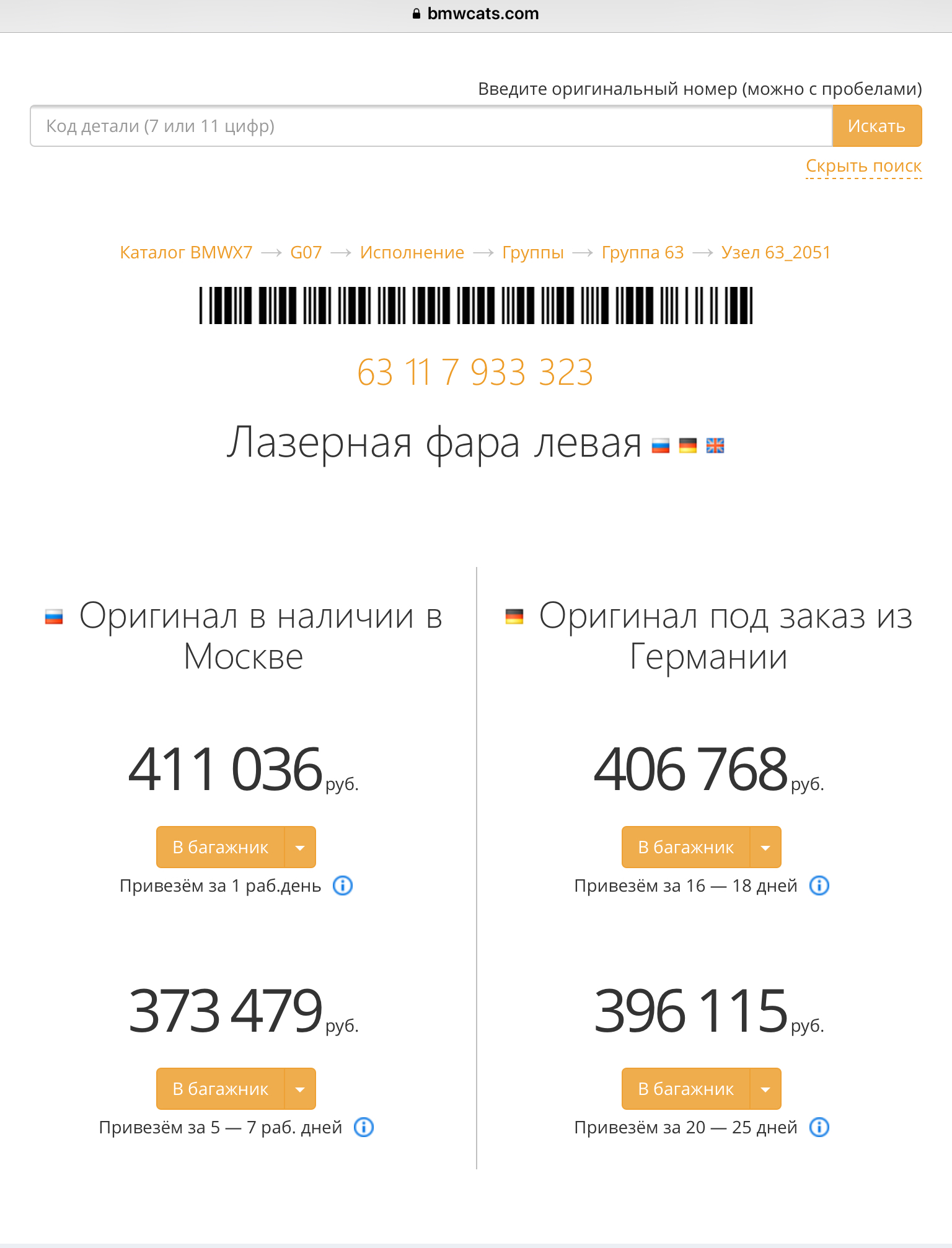Open info icon for 16 — 18 дней delivery
The height and width of the screenshot is (1248, 952).
pos(819,885)
